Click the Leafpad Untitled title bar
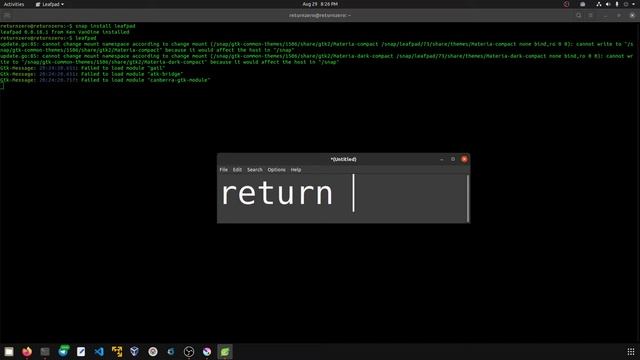Viewport: 640px width, 360px height. pos(343,159)
